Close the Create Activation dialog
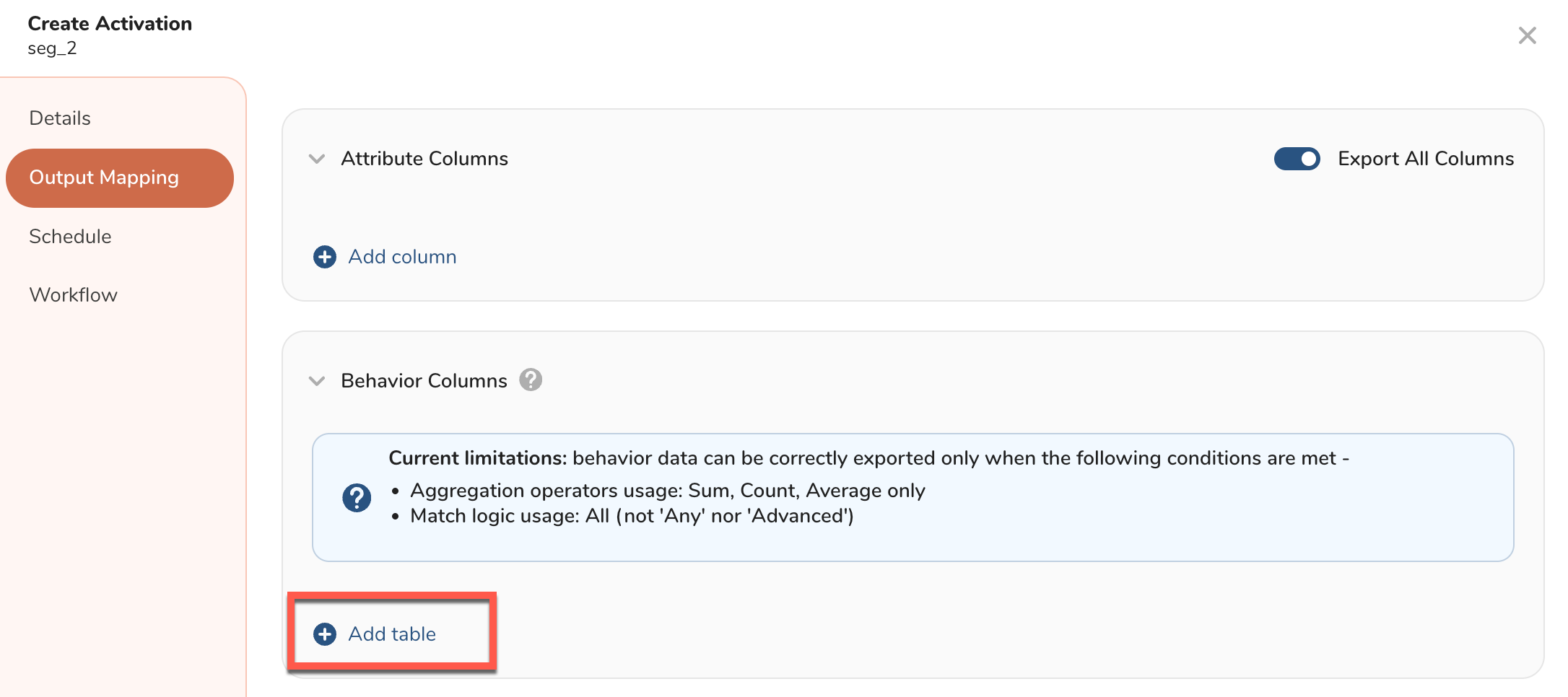This screenshot has width=1568, height=697. pyautogui.click(x=1527, y=35)
